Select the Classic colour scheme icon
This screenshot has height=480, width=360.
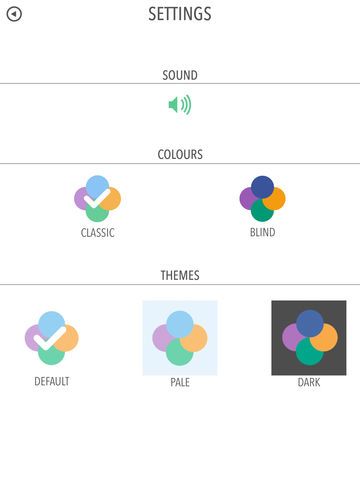click(97, 199)
